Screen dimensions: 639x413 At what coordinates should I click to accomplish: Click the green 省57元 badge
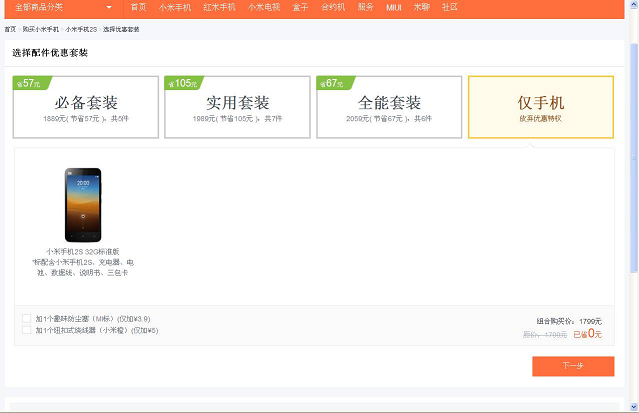[31, 83]
